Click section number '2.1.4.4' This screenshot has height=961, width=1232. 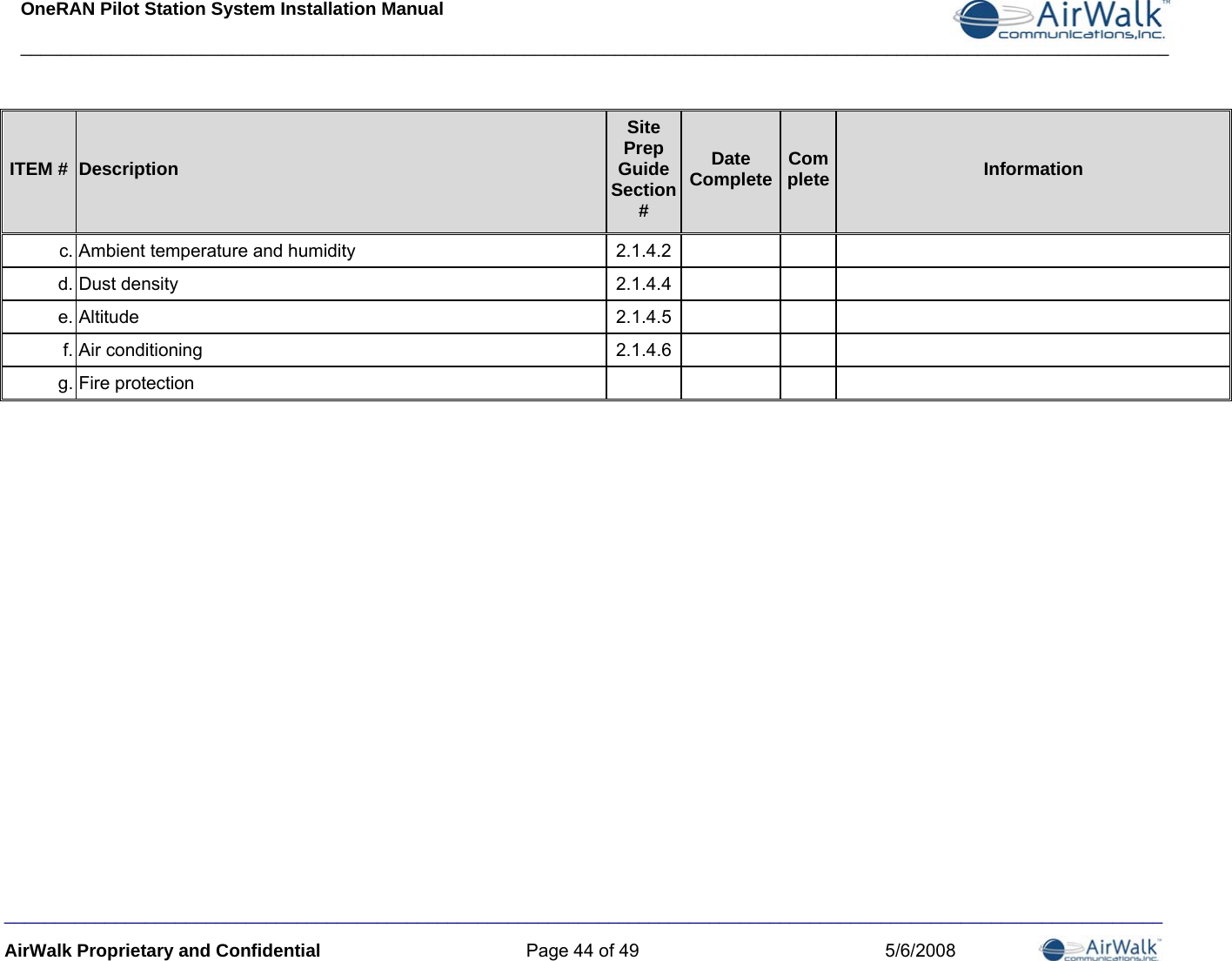click(x=644, y=284)
